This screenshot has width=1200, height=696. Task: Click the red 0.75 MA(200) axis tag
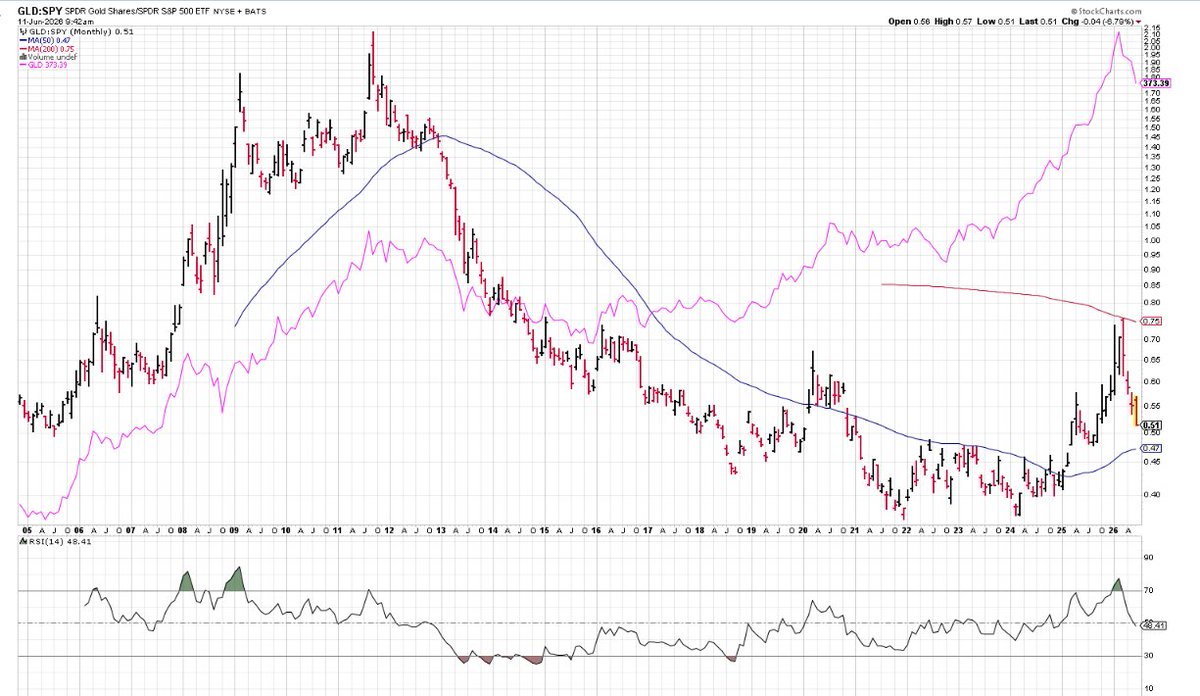(1150, 321)
